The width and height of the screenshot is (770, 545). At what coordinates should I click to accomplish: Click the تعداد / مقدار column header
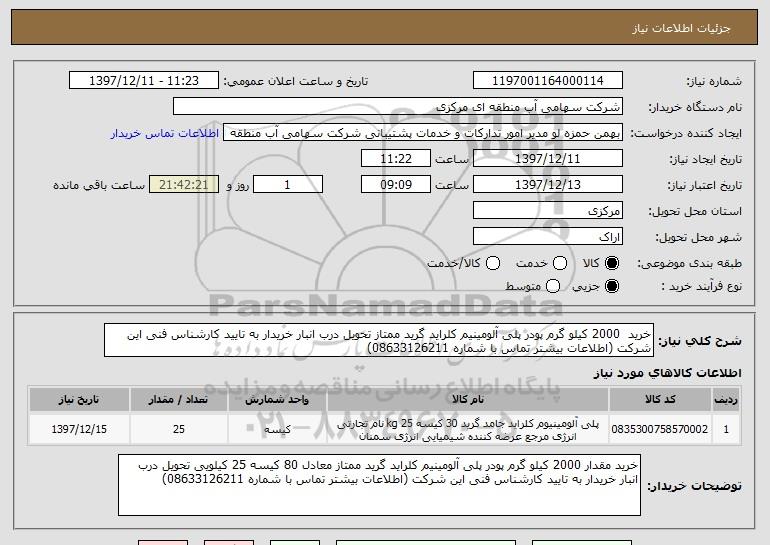pyautogui.click(x=179, y=400)
